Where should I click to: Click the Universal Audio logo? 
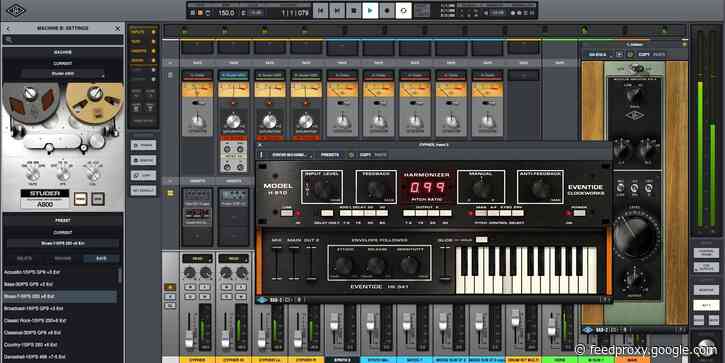click(15, 10)
